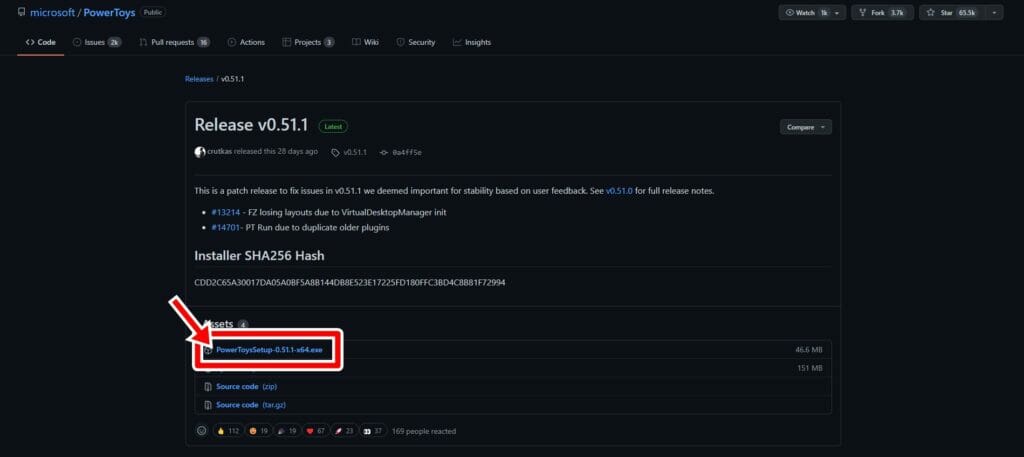This screenshot has width=1024, height=457.
Task: Toggle laugh reaction showing first 19
Action: 260,431
